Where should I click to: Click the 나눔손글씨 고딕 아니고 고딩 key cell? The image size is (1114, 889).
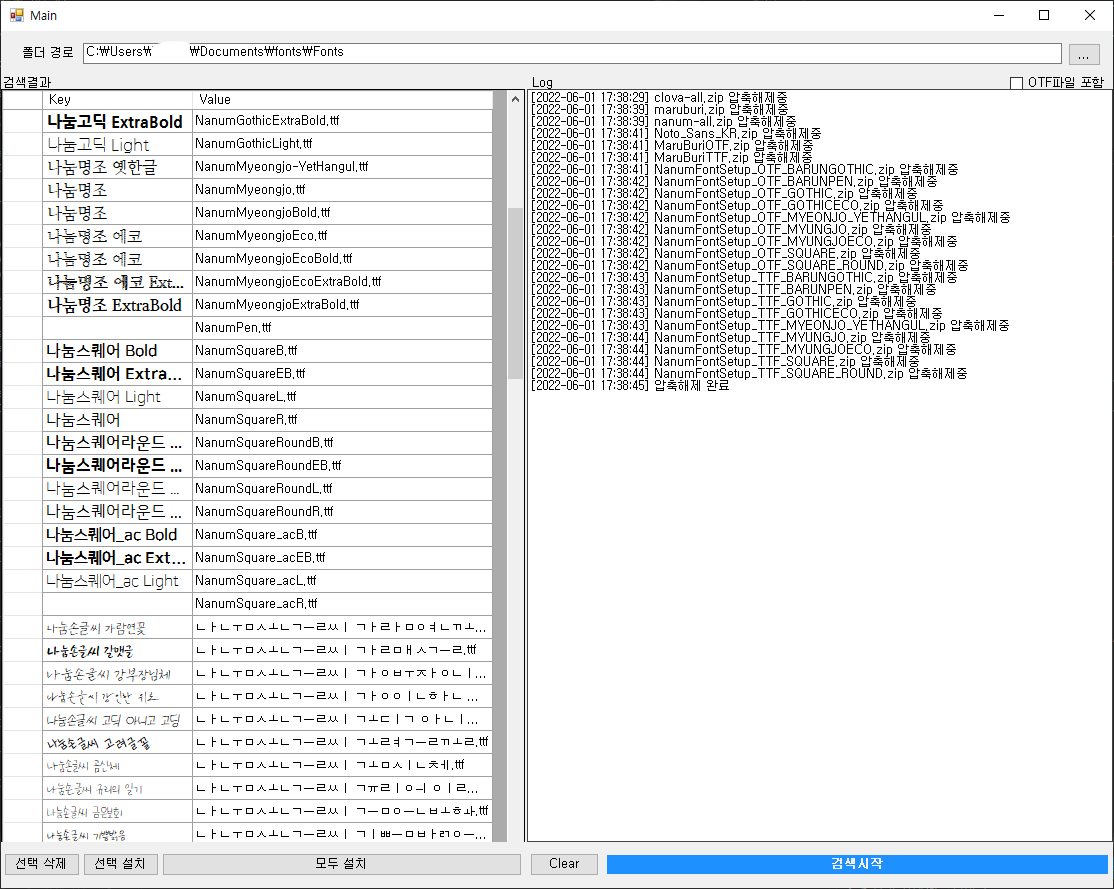[117, 719]
